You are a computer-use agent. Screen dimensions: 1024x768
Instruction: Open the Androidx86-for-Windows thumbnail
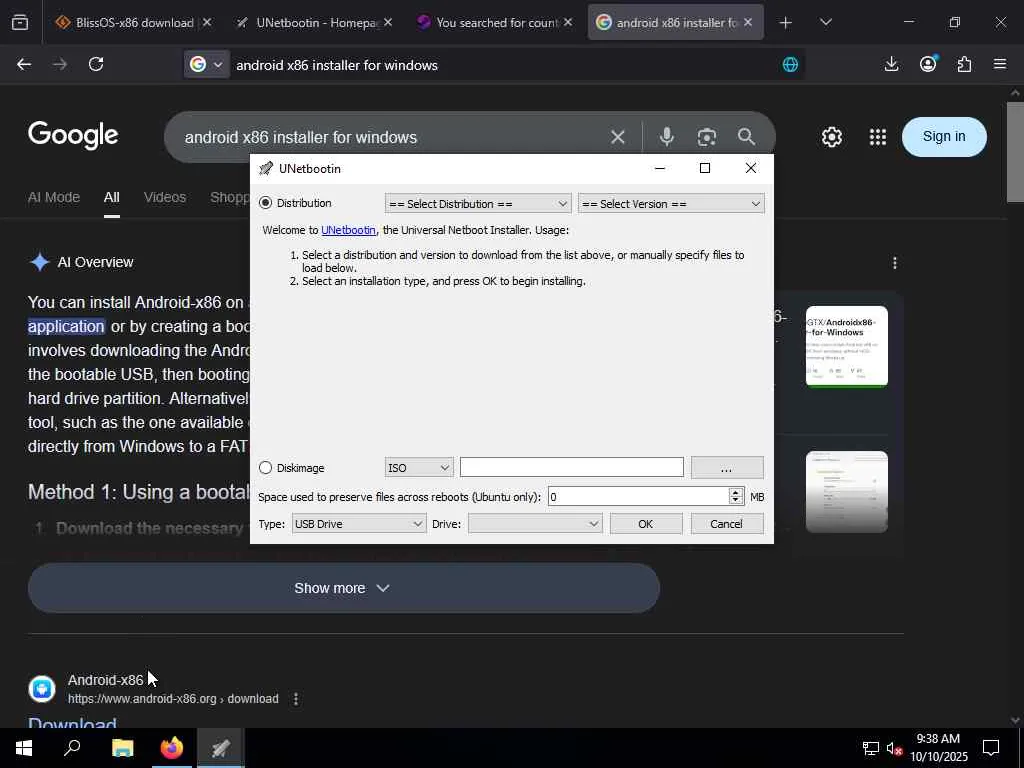pos(846,346)
